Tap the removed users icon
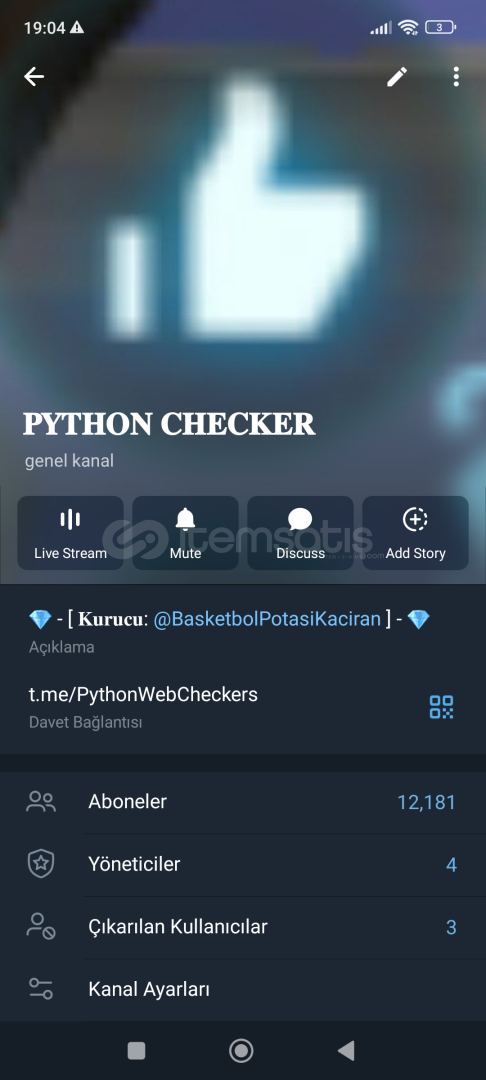Screen dimensions: 486x1080 tap(41, 927)
